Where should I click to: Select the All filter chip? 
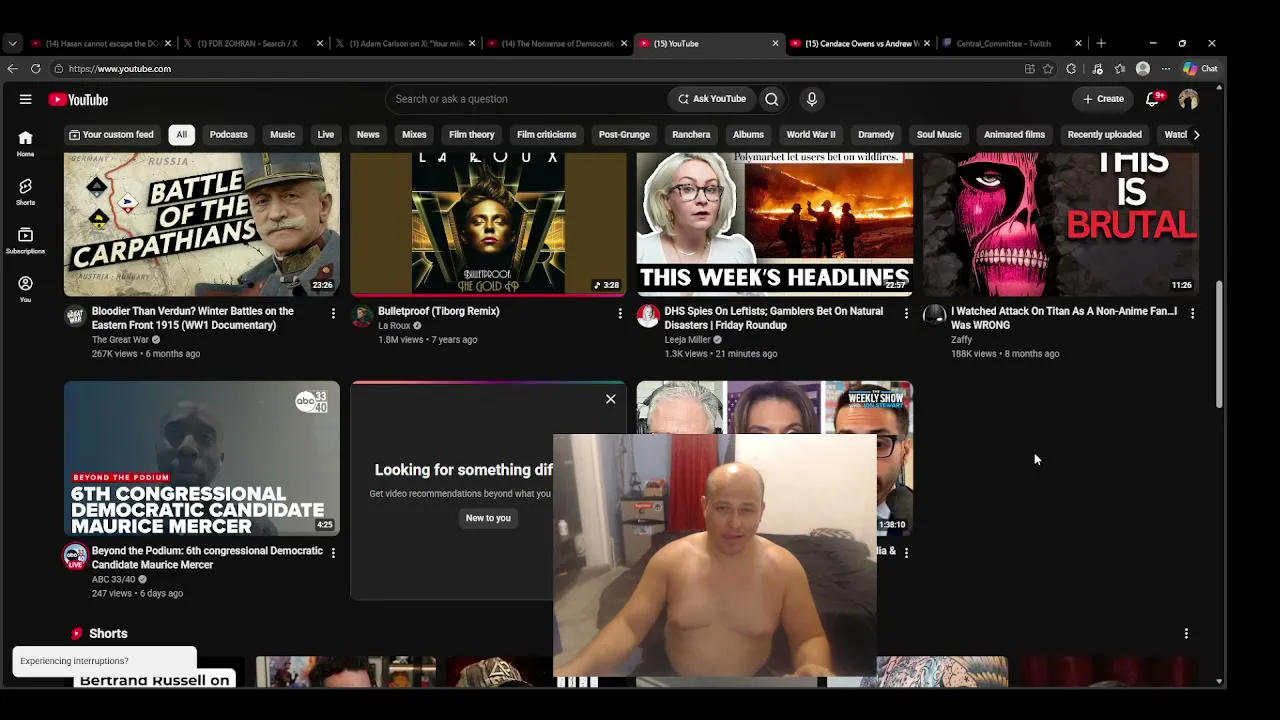(x=181, y=135)
